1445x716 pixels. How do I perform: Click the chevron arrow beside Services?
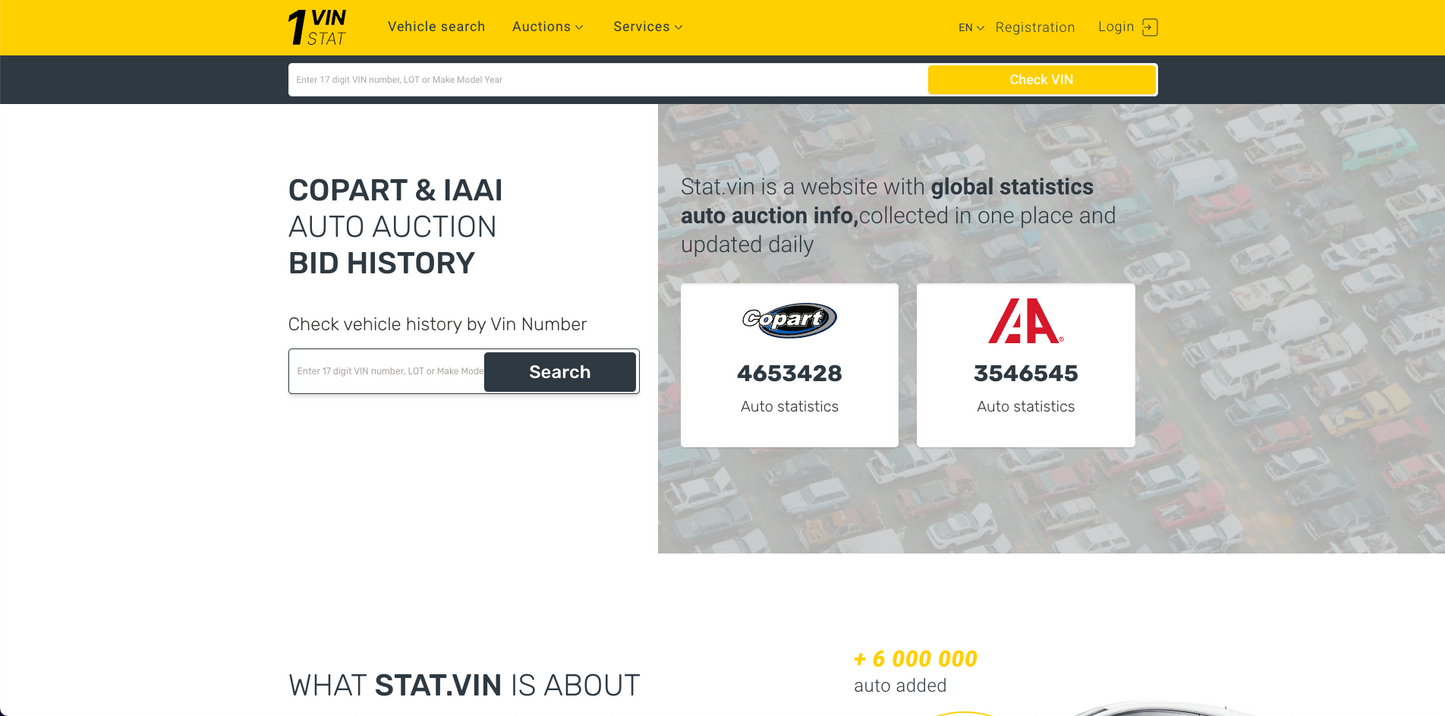click(x=678, y=28)
